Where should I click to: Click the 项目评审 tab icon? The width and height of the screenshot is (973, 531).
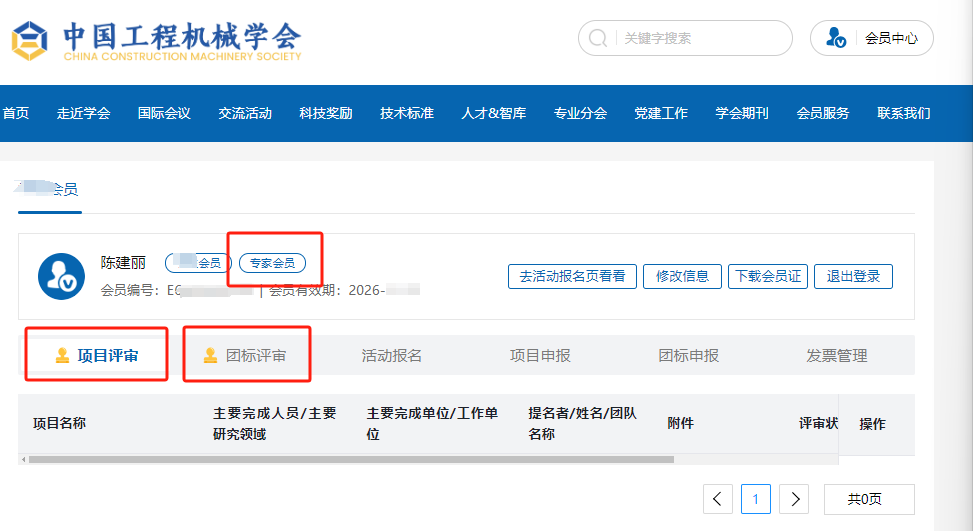[x=62, y=355]
